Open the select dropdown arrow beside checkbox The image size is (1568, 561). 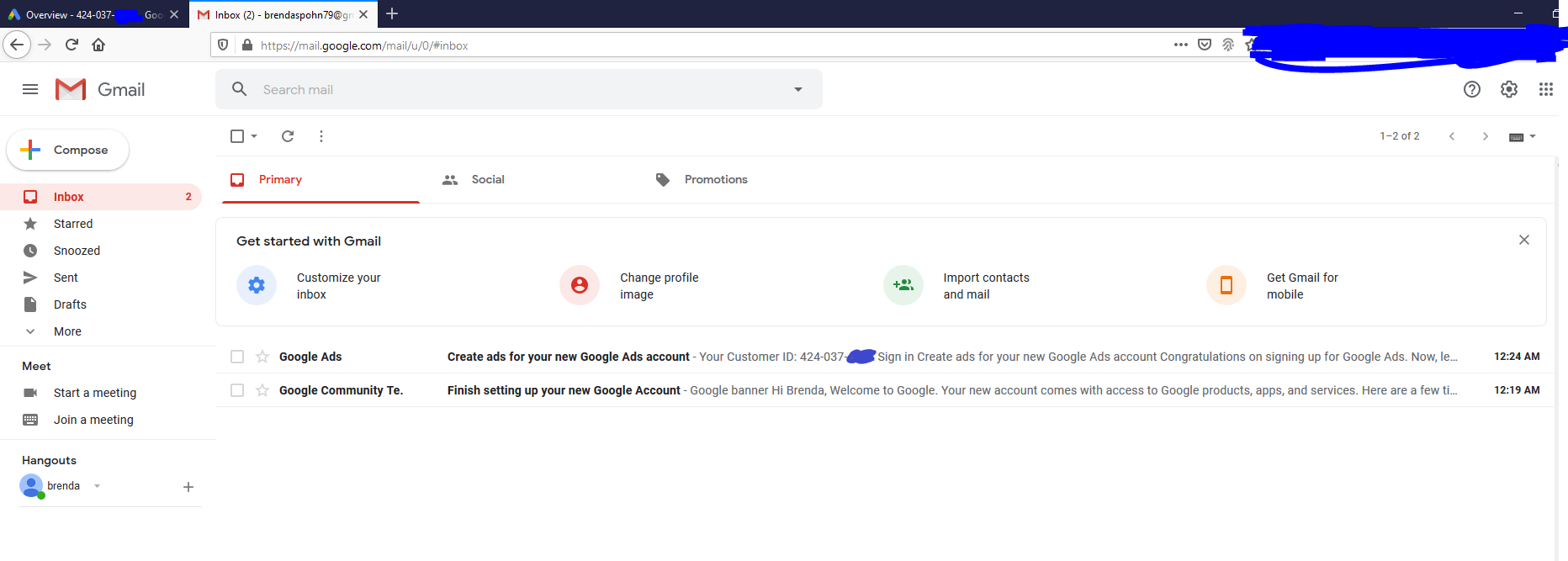(x=254, y=136)
